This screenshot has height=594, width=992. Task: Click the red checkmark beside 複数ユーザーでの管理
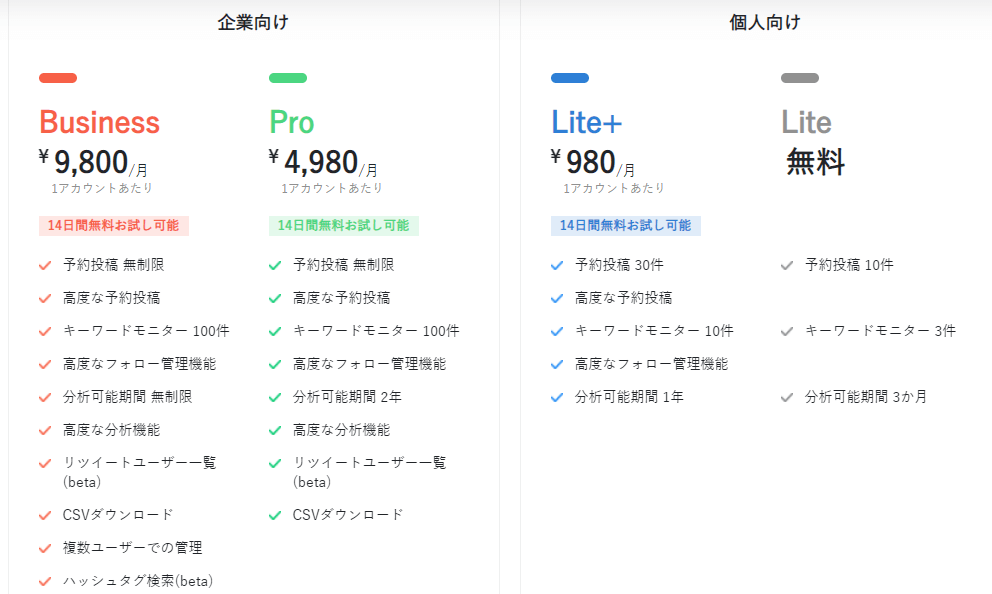click(x=45, y=548)
